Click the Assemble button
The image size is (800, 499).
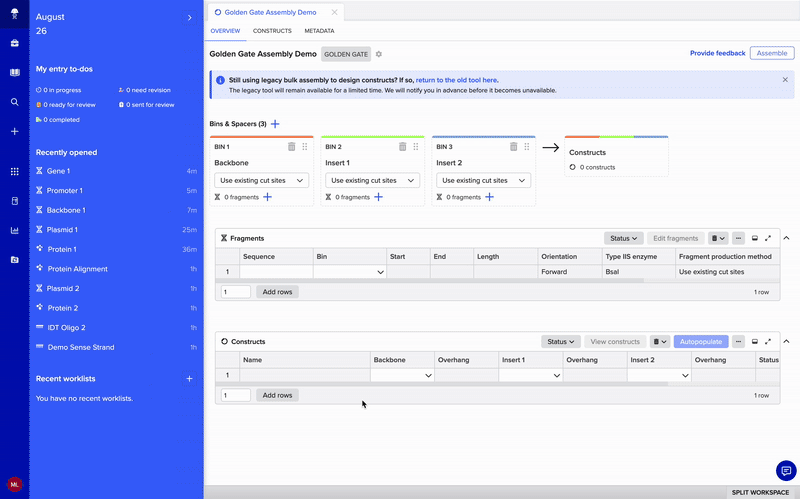point(772,53)
